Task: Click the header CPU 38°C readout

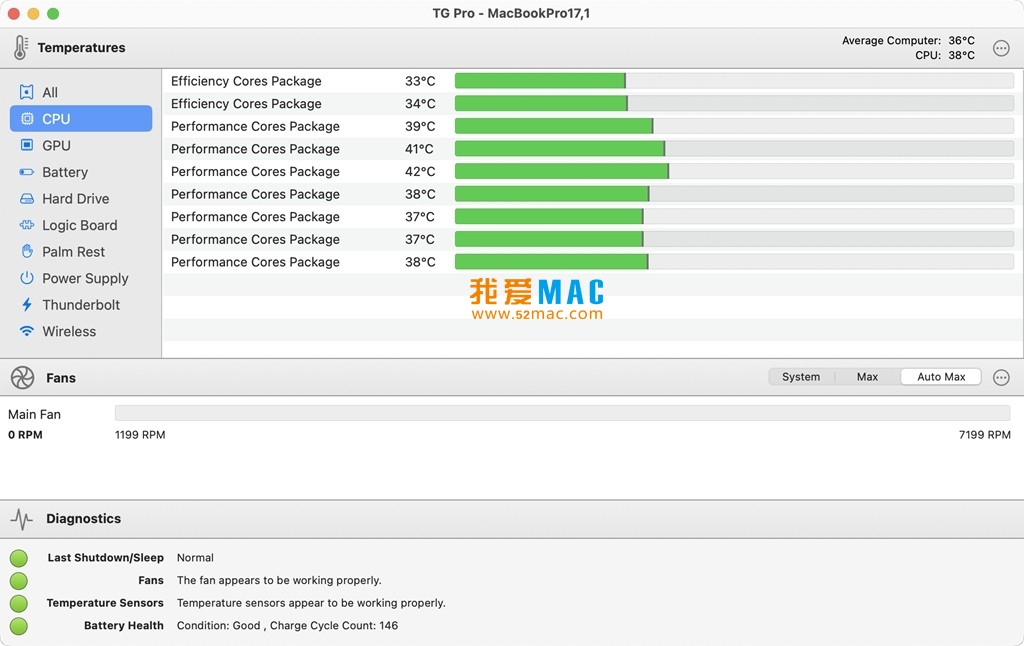Action: pos(944,56)
